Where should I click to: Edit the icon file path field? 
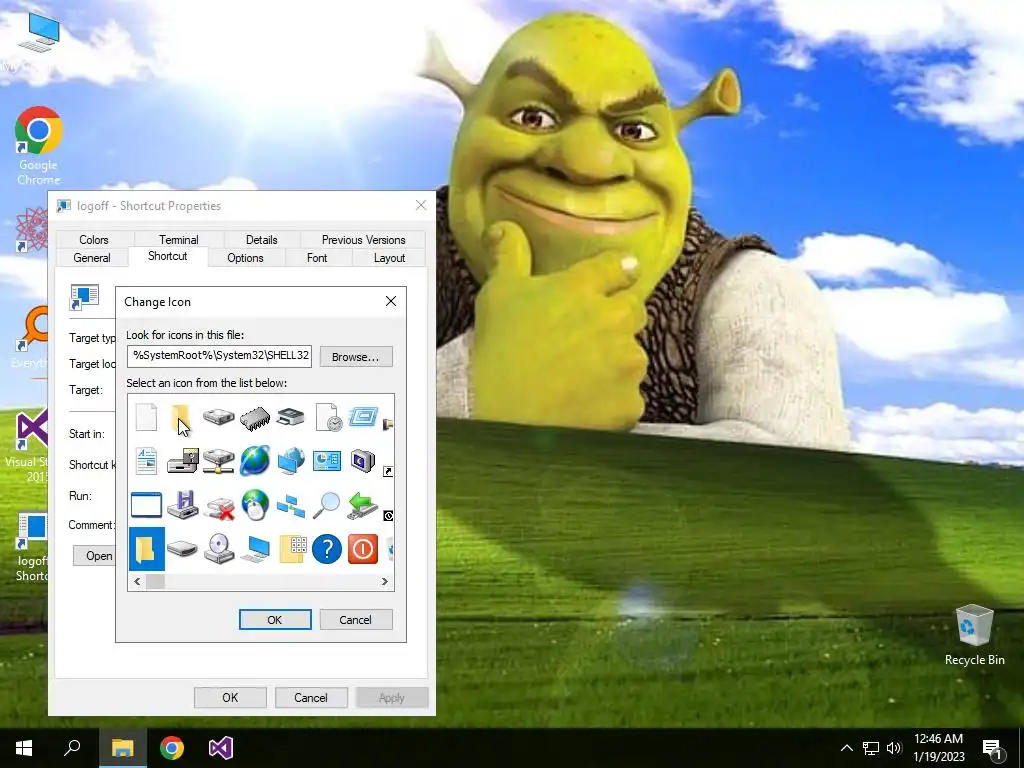[219, 356]
